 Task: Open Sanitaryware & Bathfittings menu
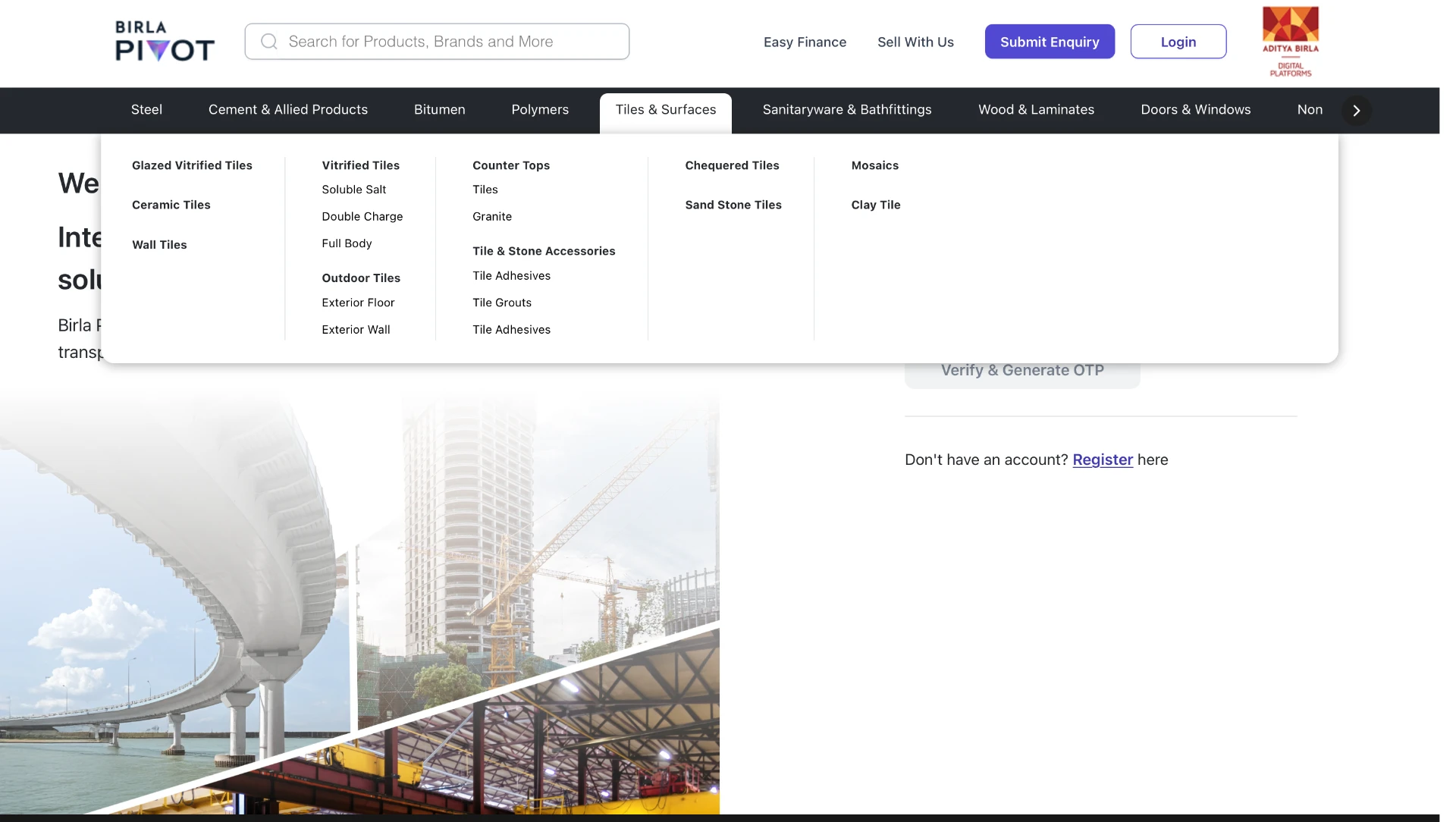click(x=847, y=110)
